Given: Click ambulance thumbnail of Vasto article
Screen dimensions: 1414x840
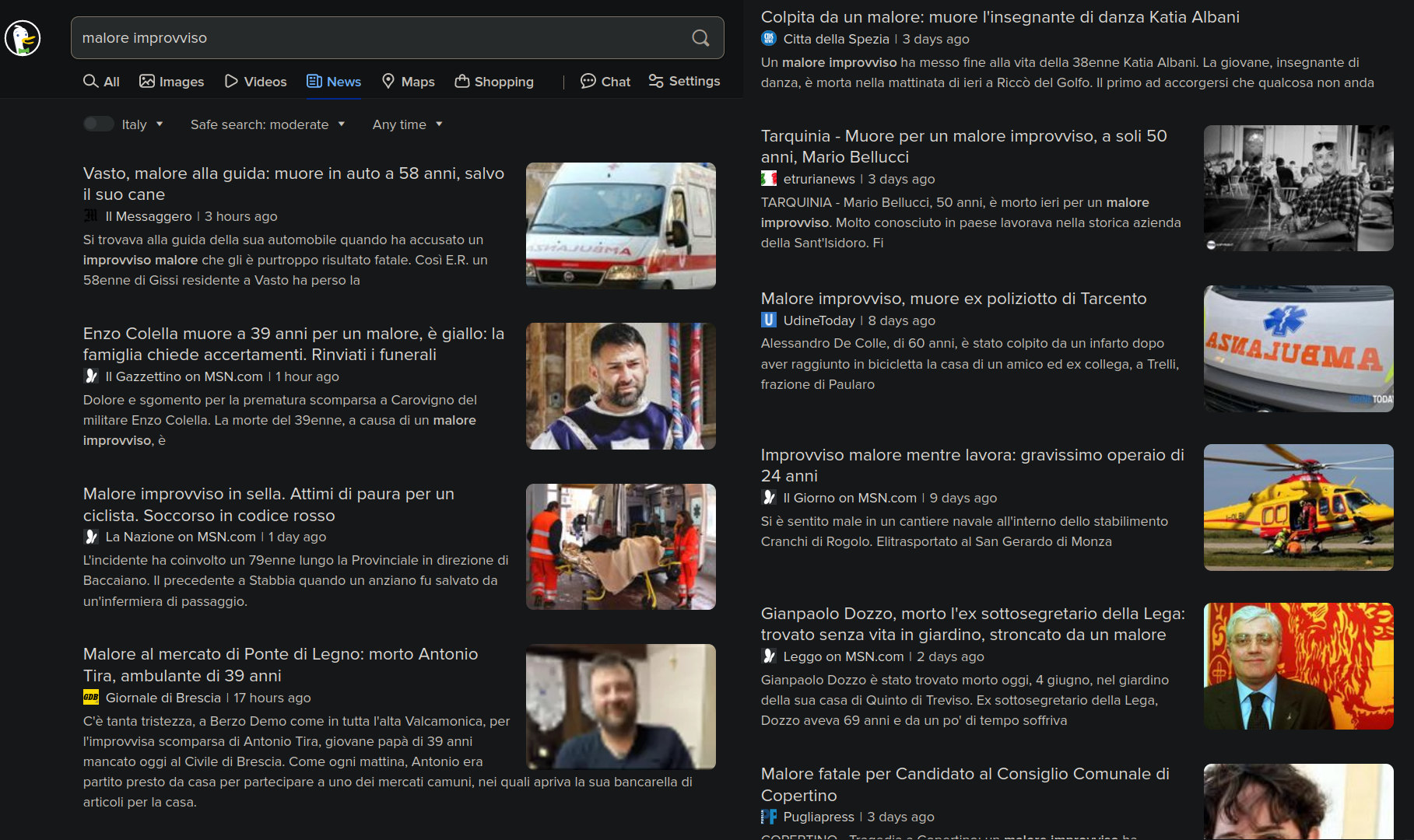Looking at the screenshot, I should [621, 226].
